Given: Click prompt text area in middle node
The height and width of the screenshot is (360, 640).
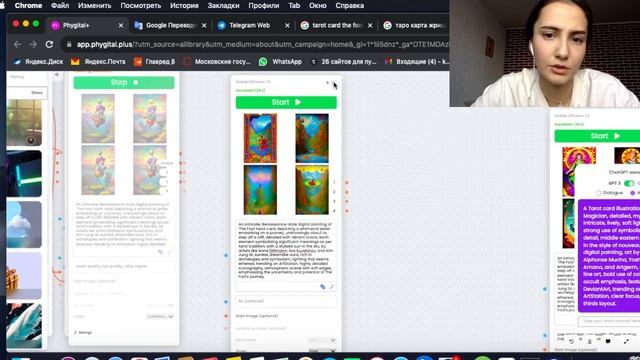Looking at the screenshot, I should point(286,250).
